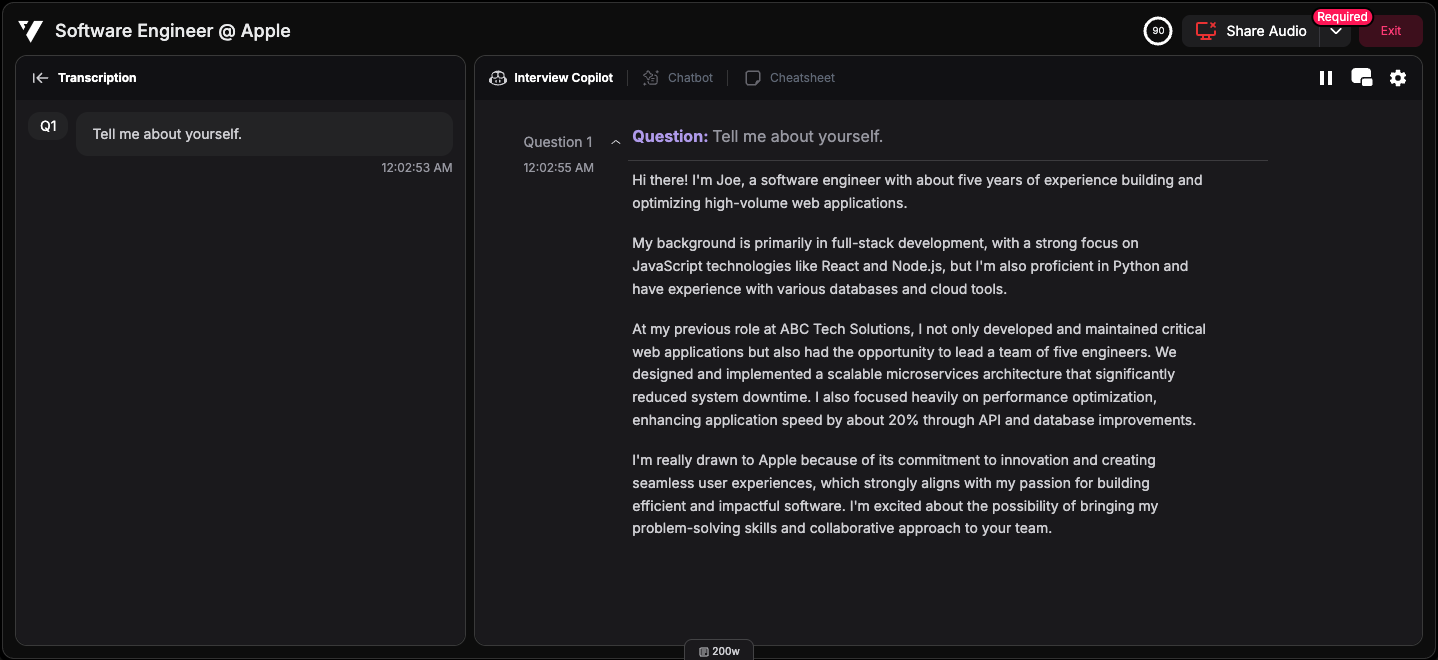The height and width of the screenshot is (660, 1438).
Task: Collapse Question 1 using the chevron
Action: 616,142
